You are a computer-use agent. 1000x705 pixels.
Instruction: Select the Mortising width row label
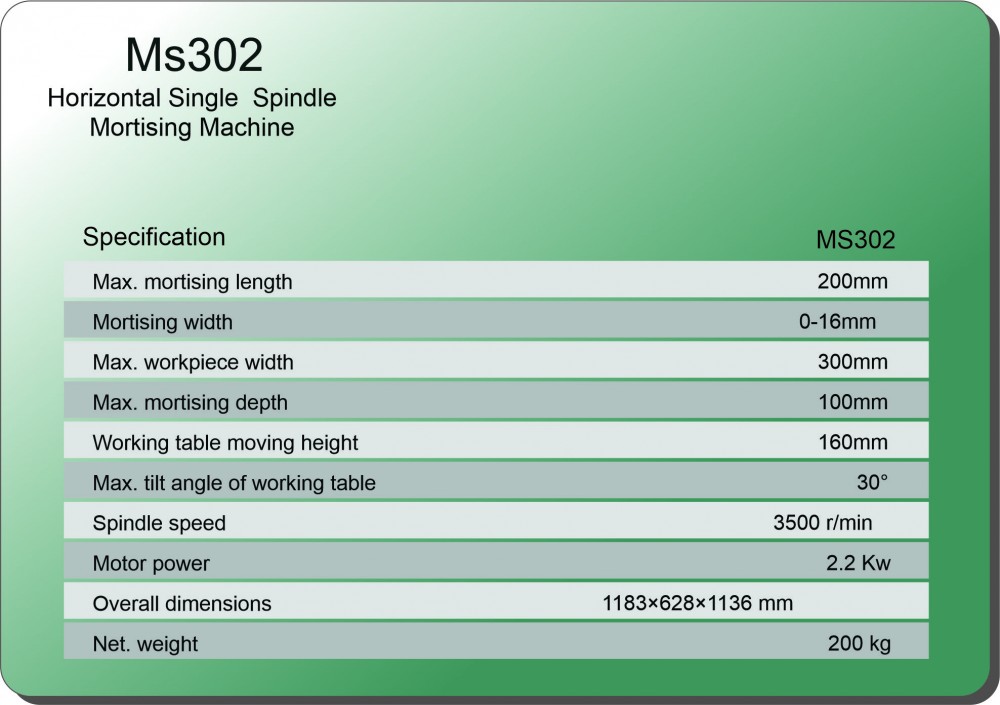[162, 322]
